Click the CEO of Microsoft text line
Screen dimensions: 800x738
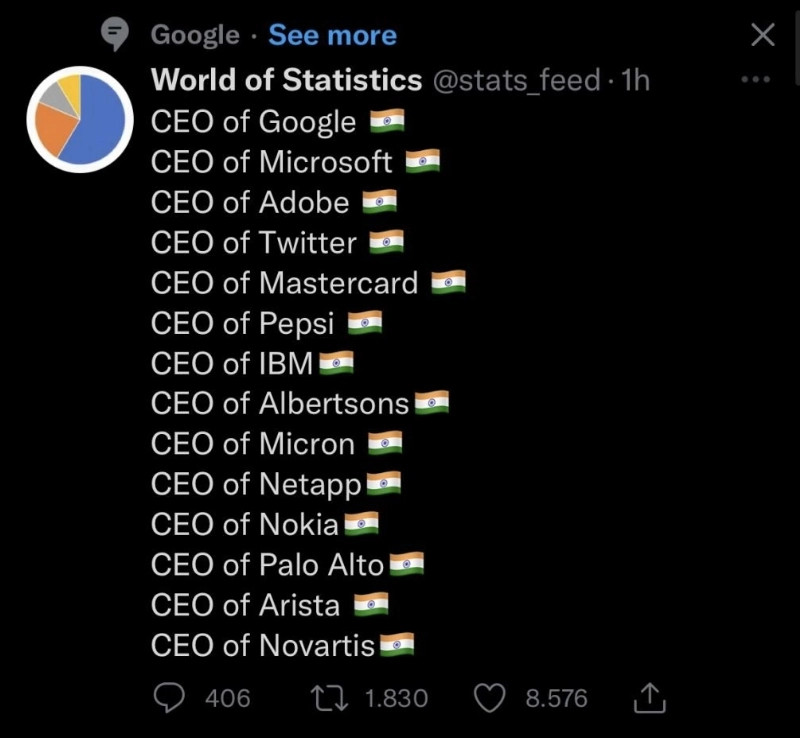point(272,161)
